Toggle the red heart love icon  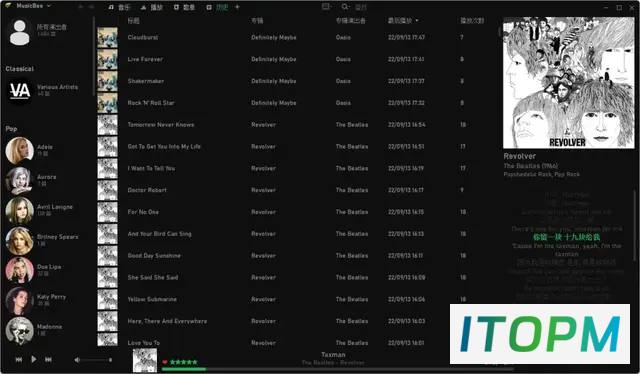point(165,362)
